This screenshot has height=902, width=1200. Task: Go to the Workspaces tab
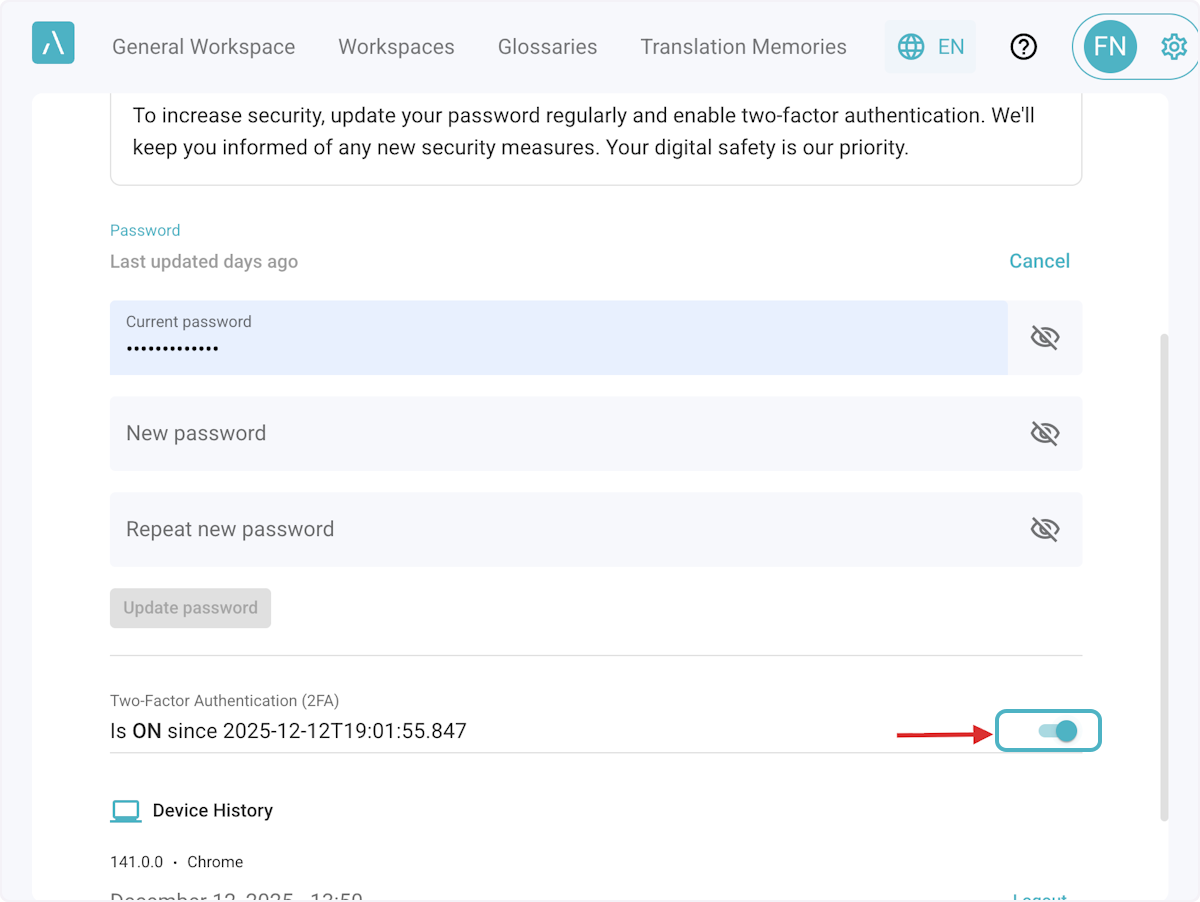coord(396,47)
